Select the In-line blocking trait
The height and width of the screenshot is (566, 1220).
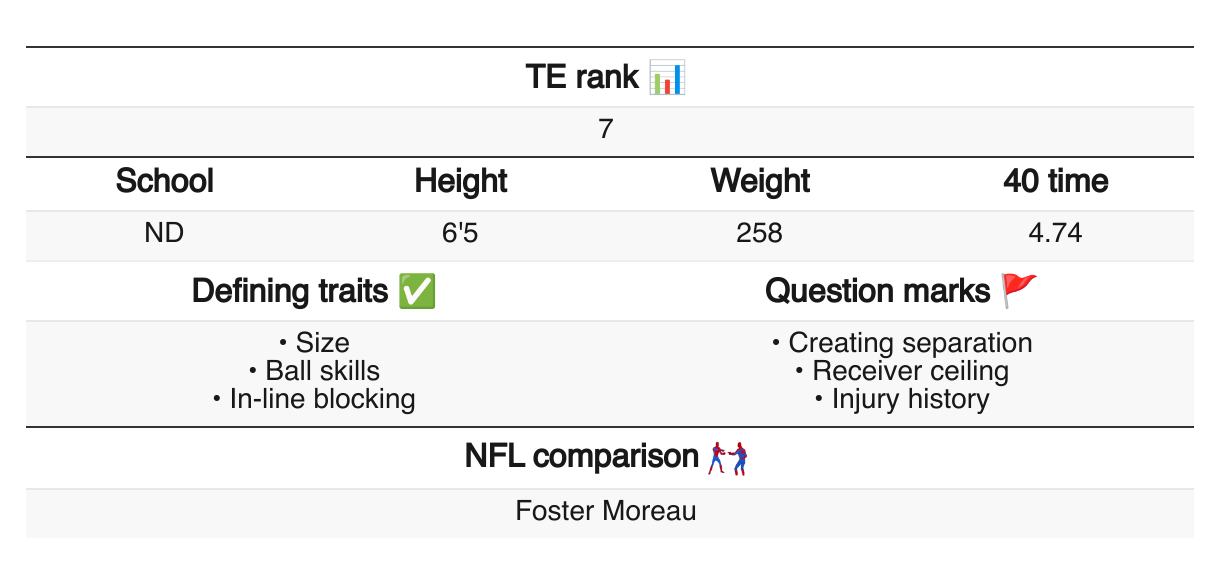coord(322,399)
